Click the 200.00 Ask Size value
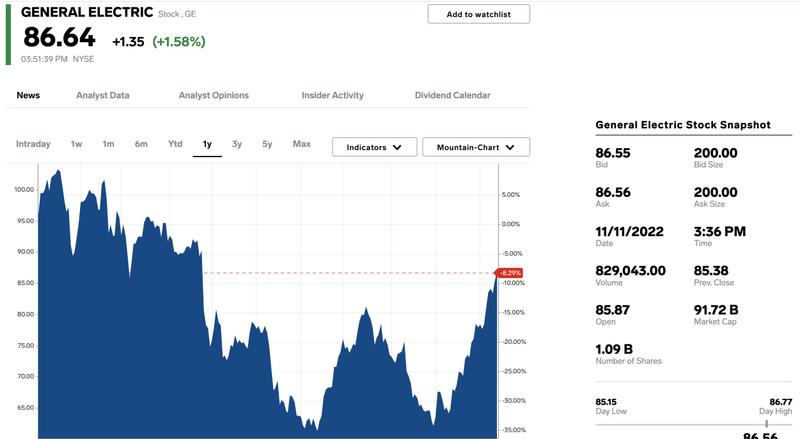This screenshot has height=439, width=800. (x=715, y=192)
